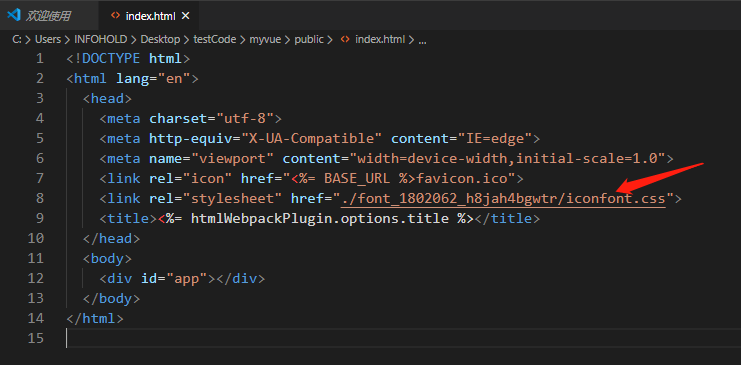Open the C: breadcrumb segment

click(x=17, y=39)
